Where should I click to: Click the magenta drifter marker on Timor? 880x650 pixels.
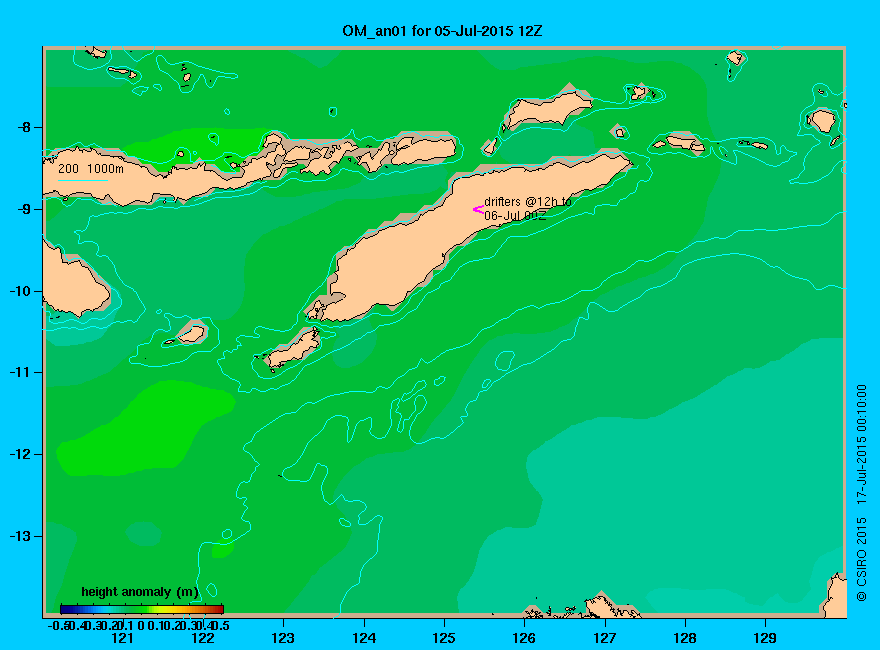[x=478, y=210]
